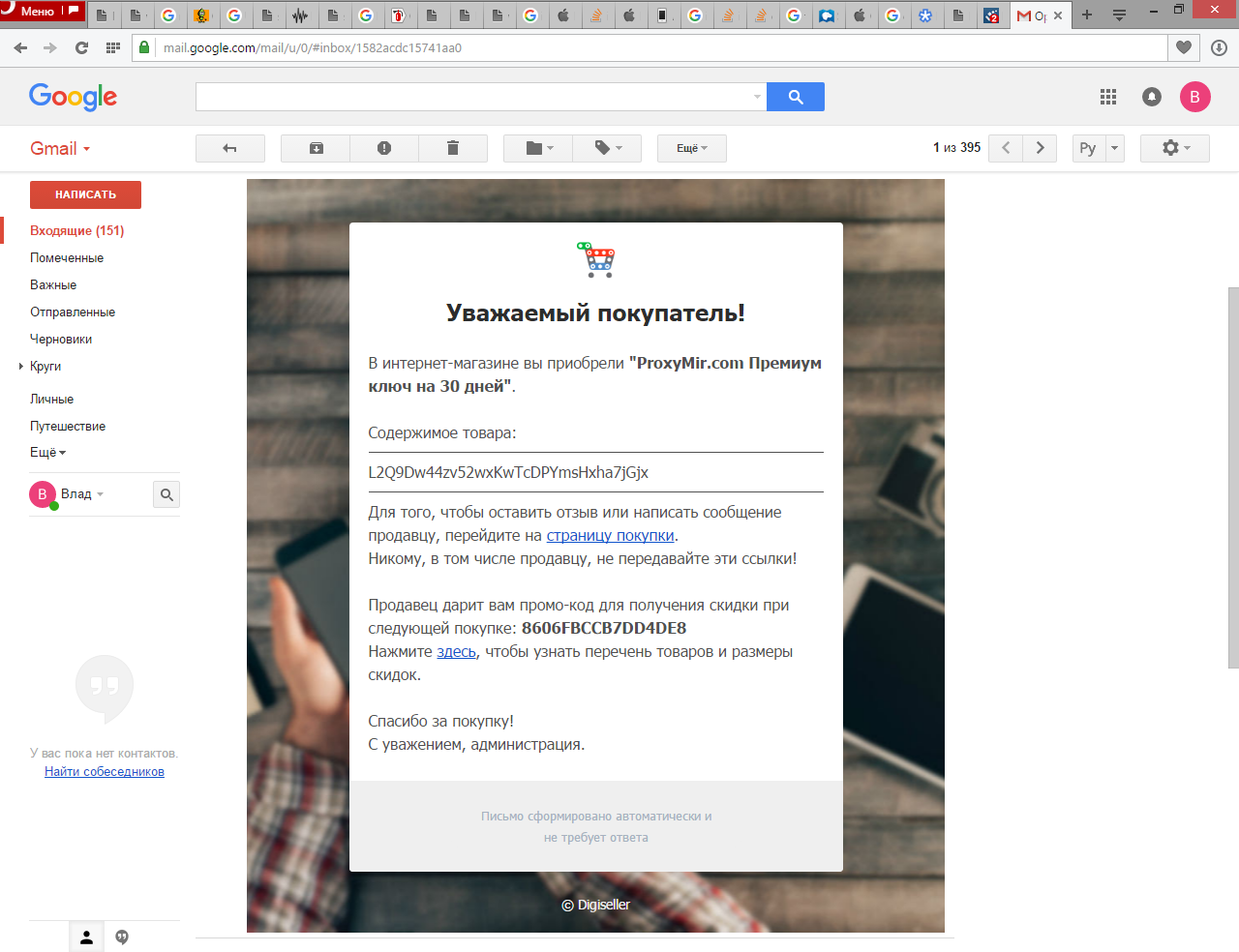Add page to bookmarks heart icon
The height and width of the screenshot is (952, 1239).
(1184, 47)
